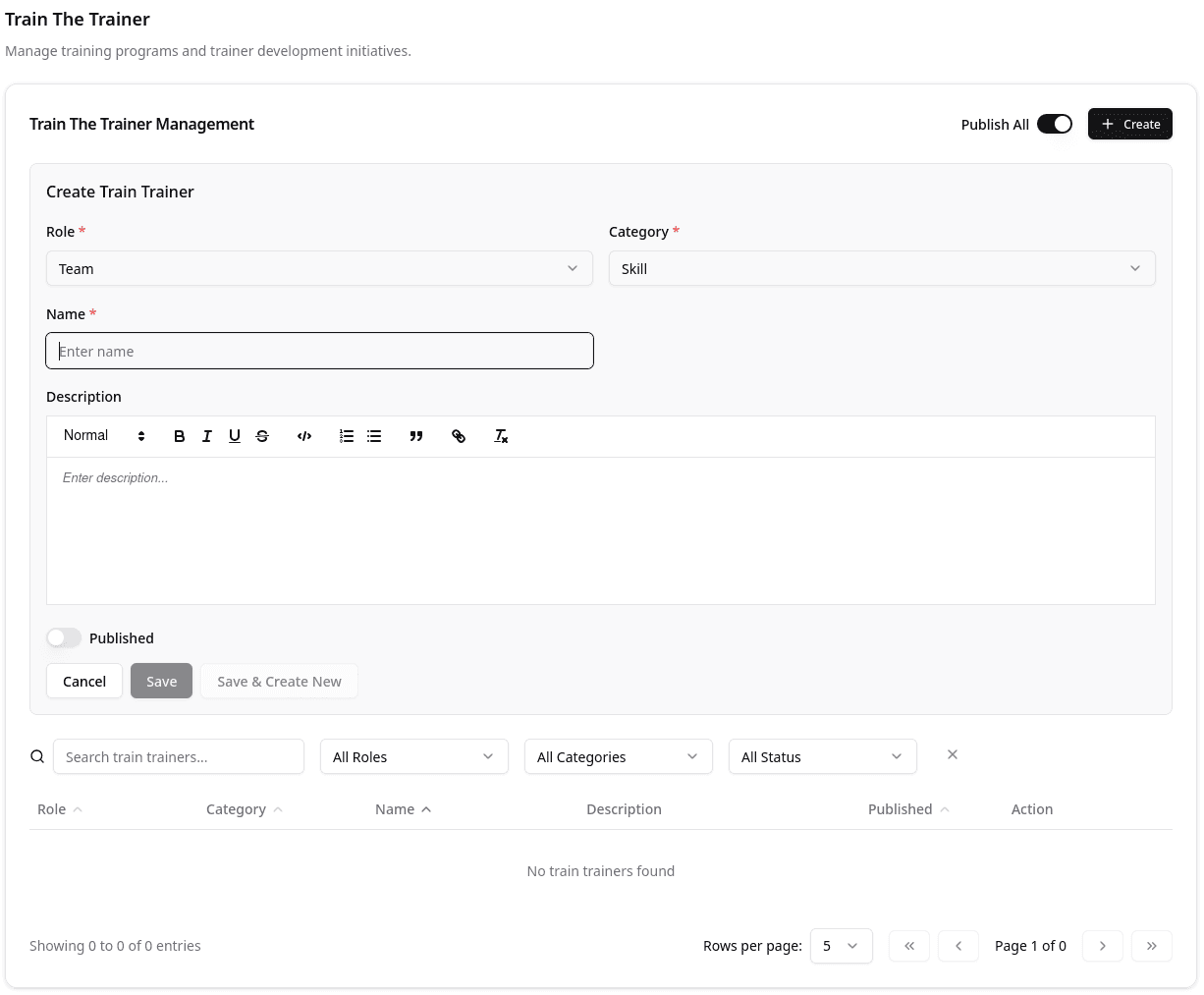
Task: Apply bold formatting in description editor
Action: pos(179,436)
